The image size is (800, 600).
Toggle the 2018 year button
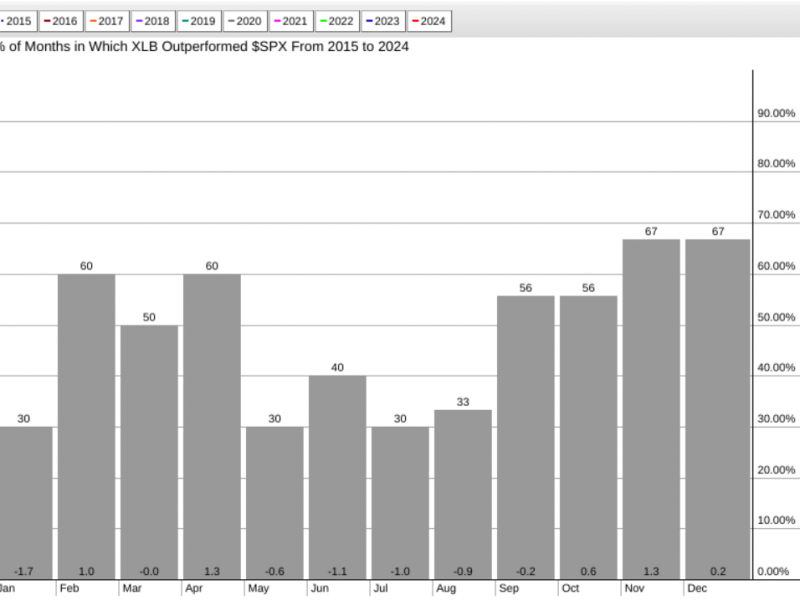point(153,21)
